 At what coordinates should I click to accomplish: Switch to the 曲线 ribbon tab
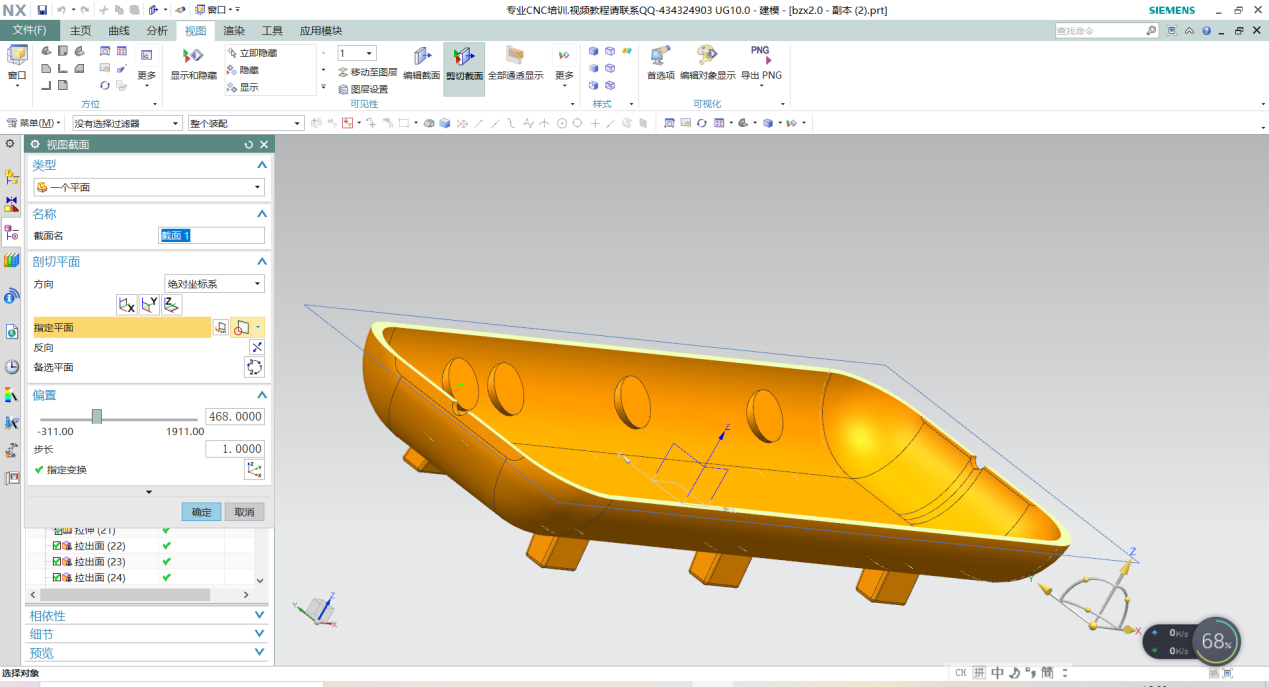point(119,31)
